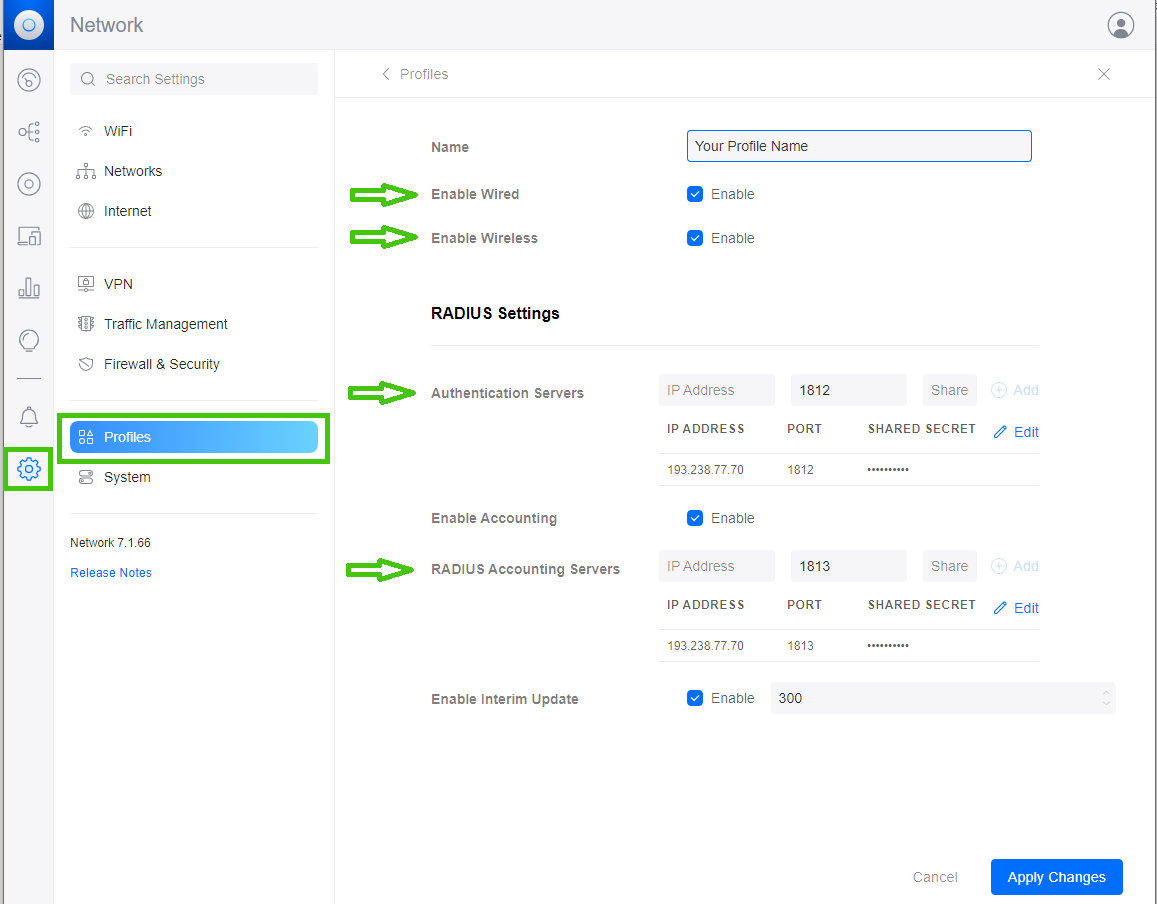
Task: Open the Release Notes link
Action: point(111,573)
